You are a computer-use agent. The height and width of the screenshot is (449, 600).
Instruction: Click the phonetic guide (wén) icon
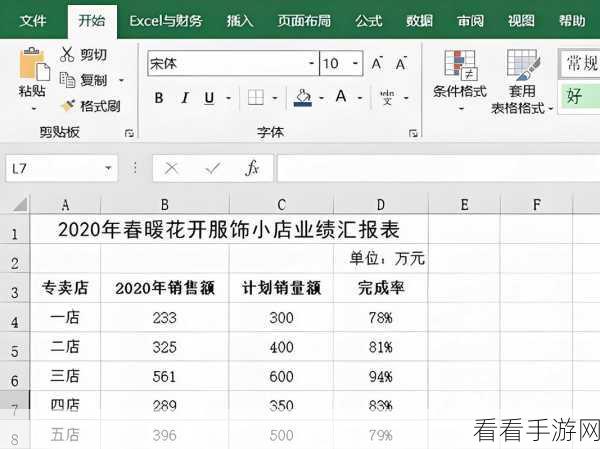(x=387, y=97)
